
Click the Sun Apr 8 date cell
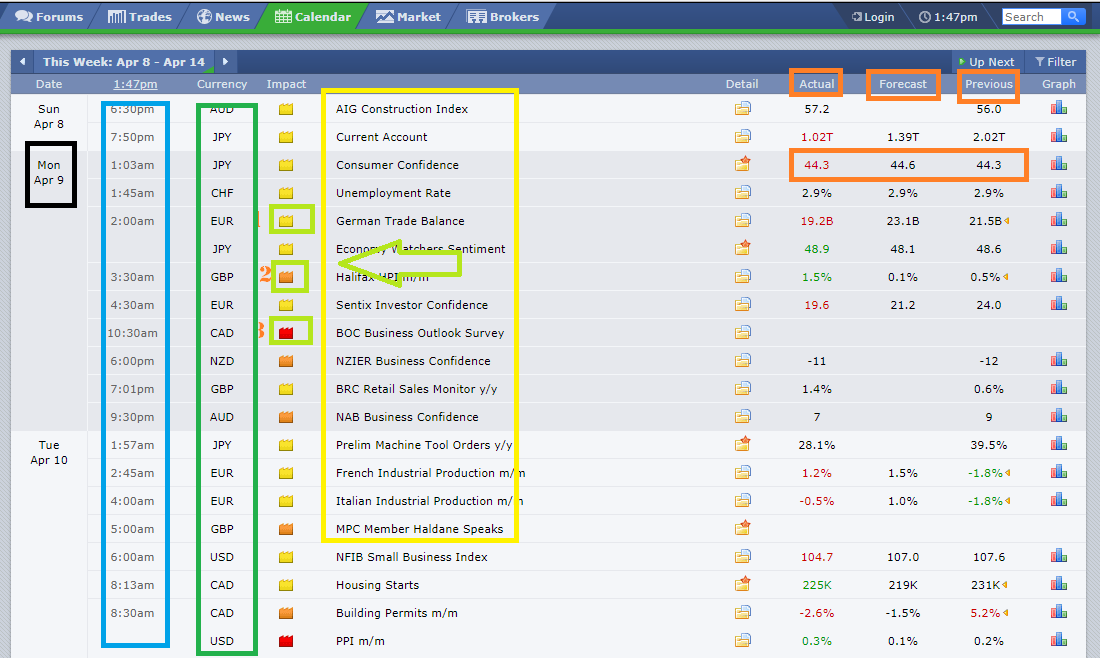coord(49,116)
